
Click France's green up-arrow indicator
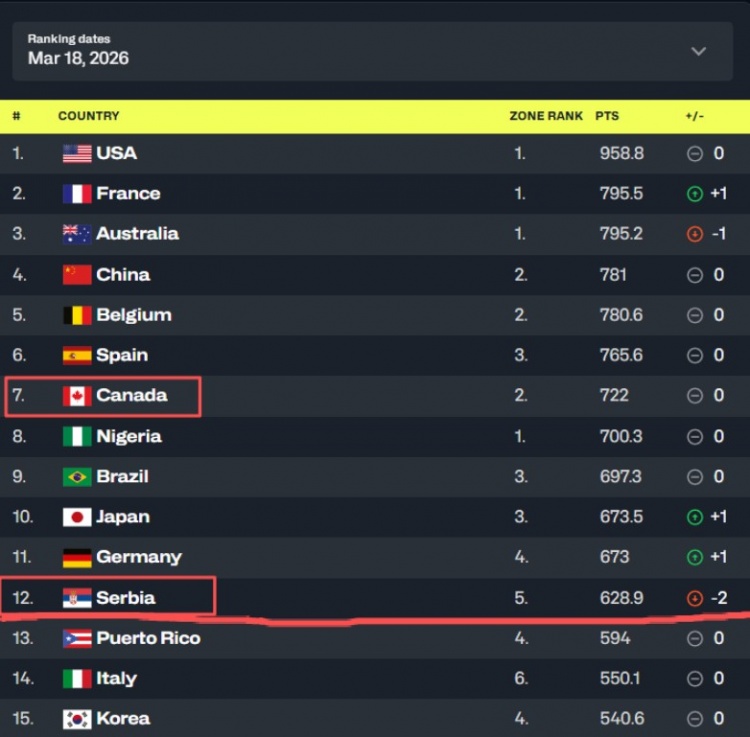click(695, 194)
